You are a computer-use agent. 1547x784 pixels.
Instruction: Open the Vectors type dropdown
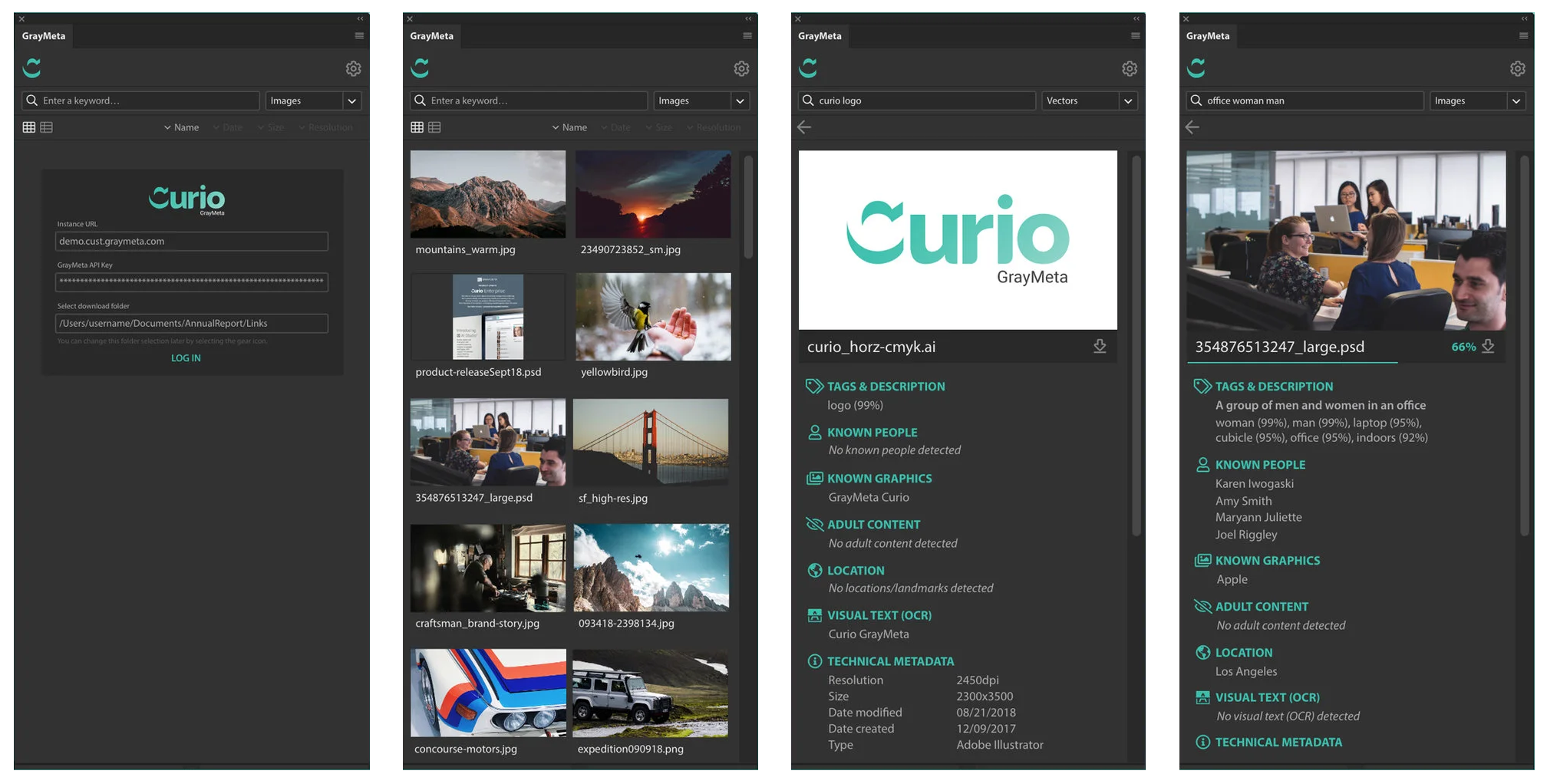(1090, 100)
